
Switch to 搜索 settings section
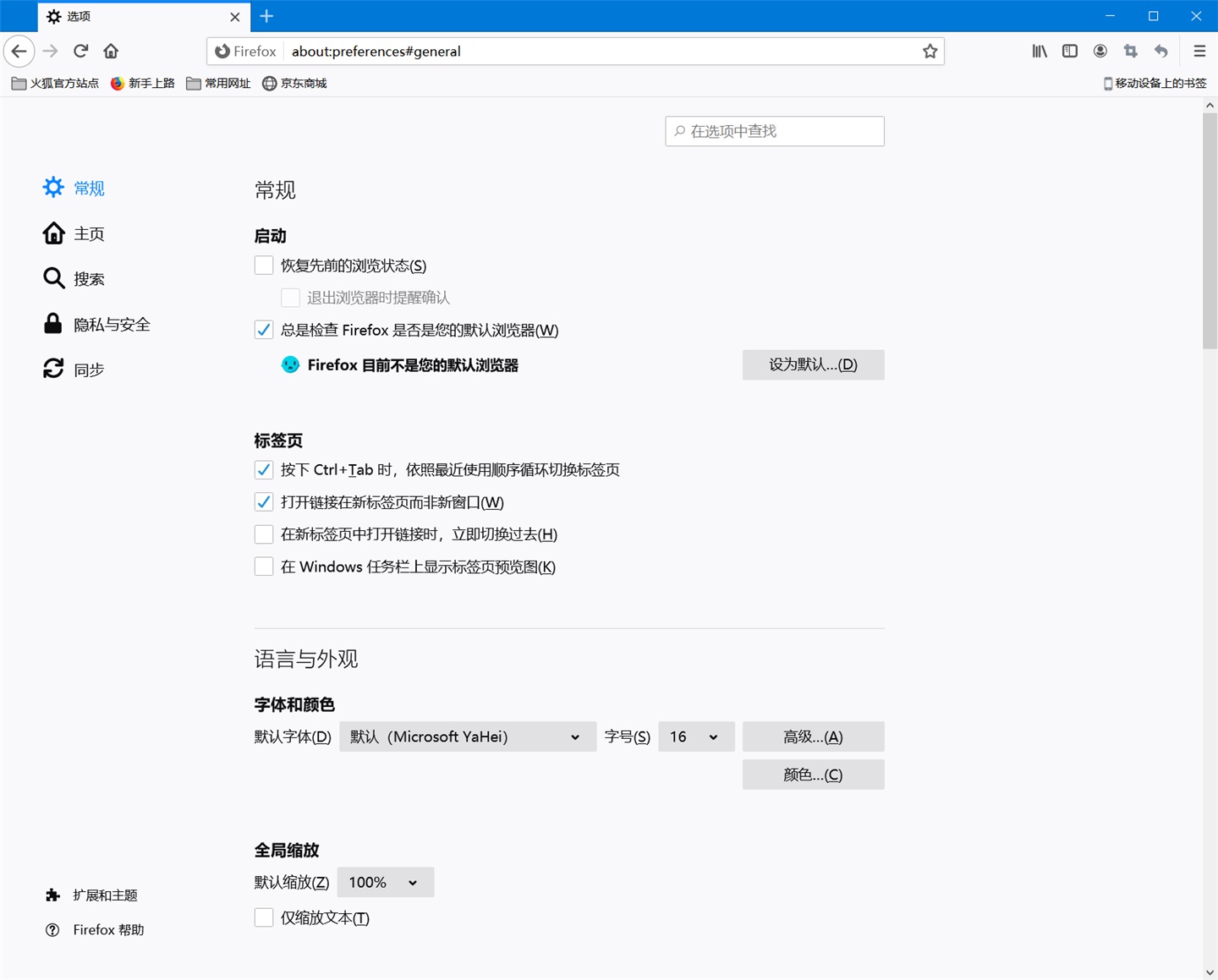pos(89,278)
